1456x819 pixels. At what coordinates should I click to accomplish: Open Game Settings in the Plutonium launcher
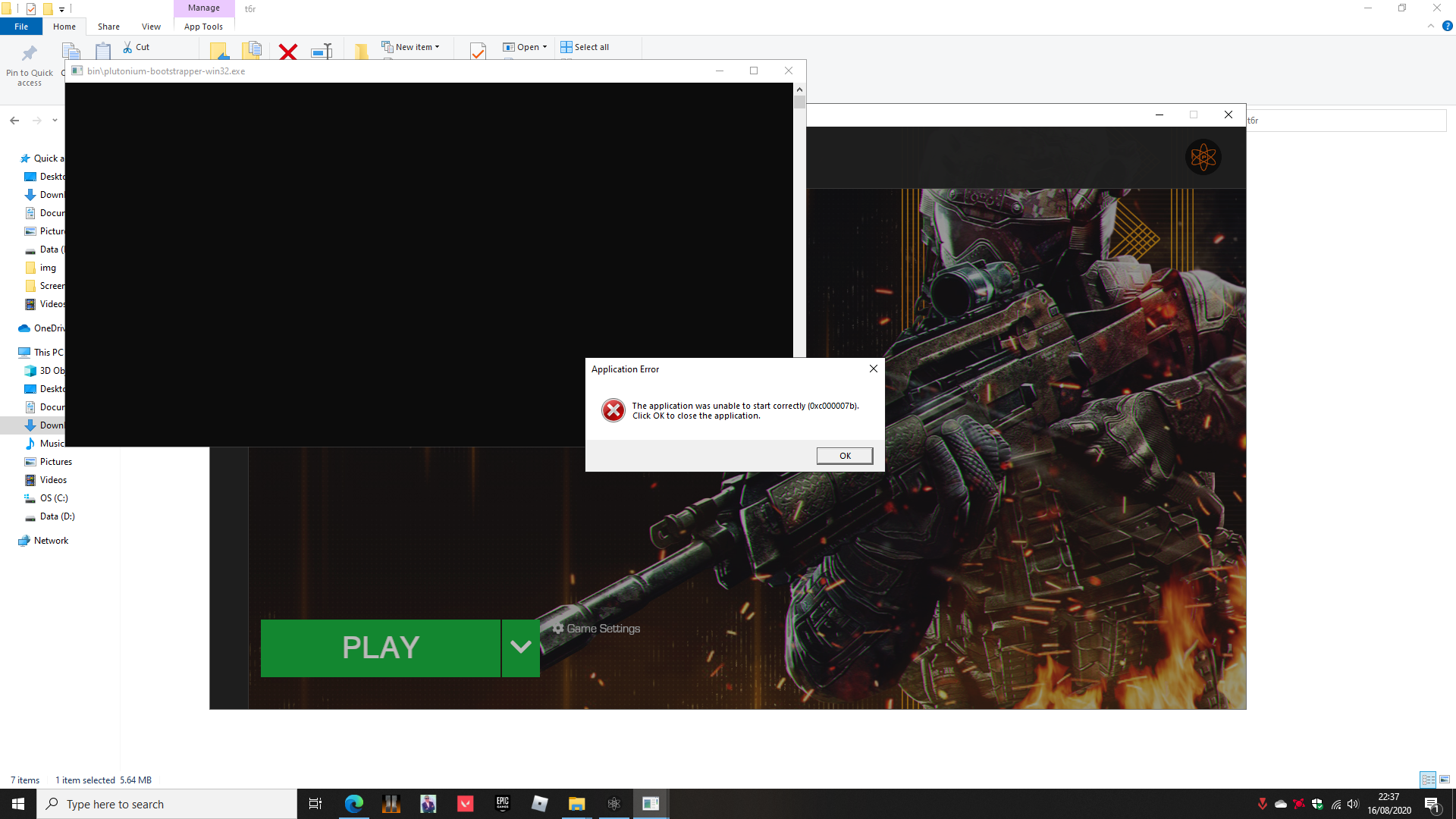[596, 629]
